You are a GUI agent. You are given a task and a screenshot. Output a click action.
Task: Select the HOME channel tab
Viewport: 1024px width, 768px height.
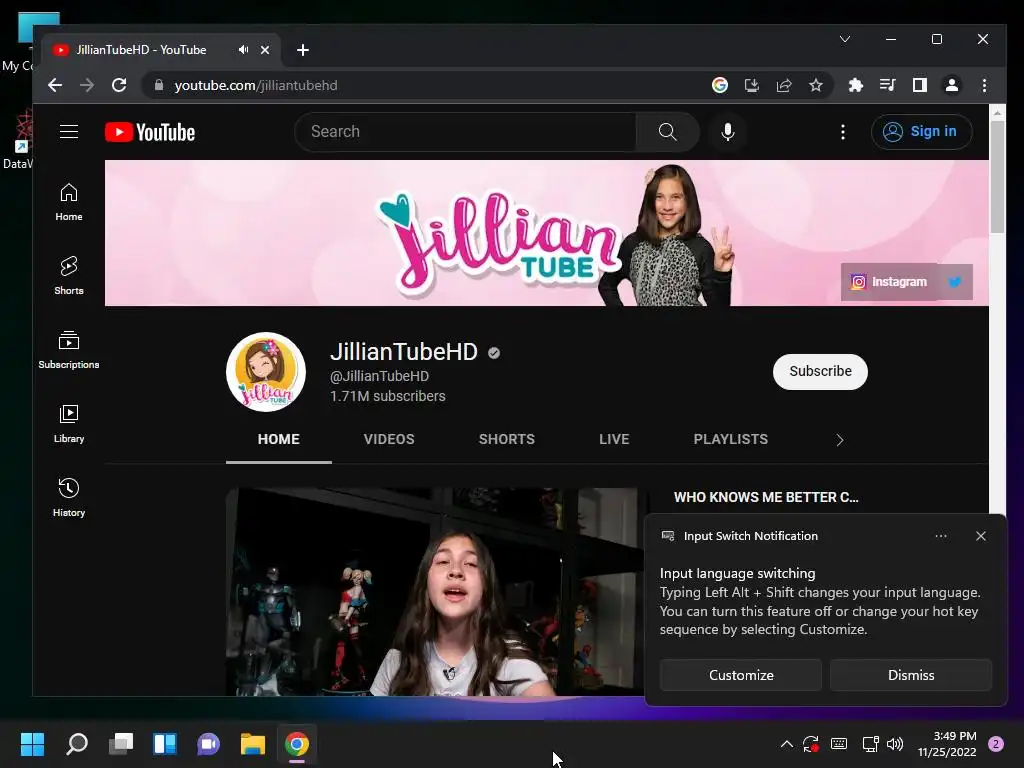click(x=279, y=440)
